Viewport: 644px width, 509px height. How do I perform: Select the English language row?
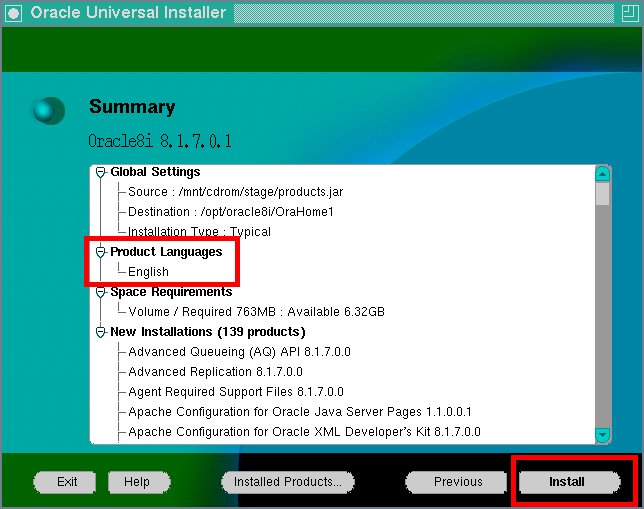pyautogui.click(x=148, y=272)
